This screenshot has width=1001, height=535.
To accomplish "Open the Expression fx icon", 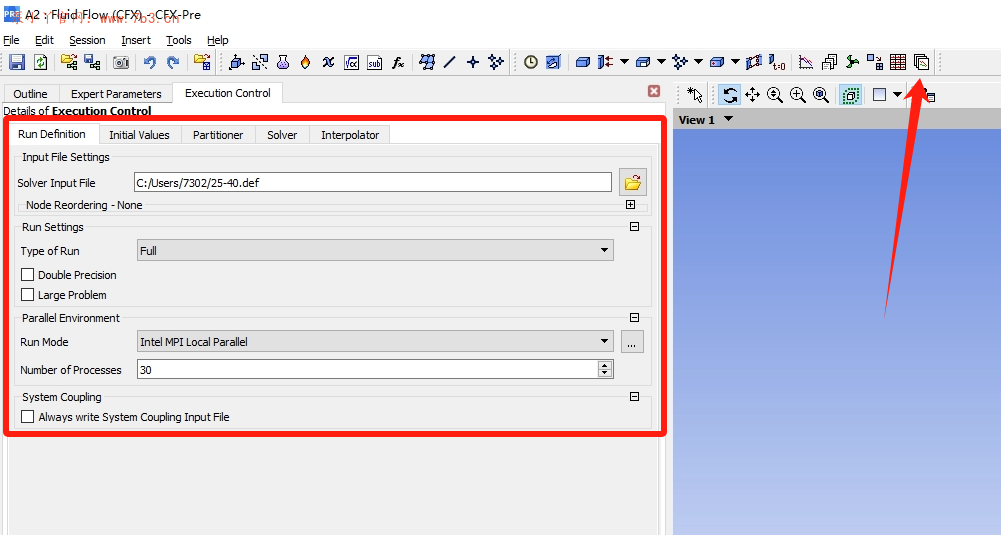I will pos(397,62).
